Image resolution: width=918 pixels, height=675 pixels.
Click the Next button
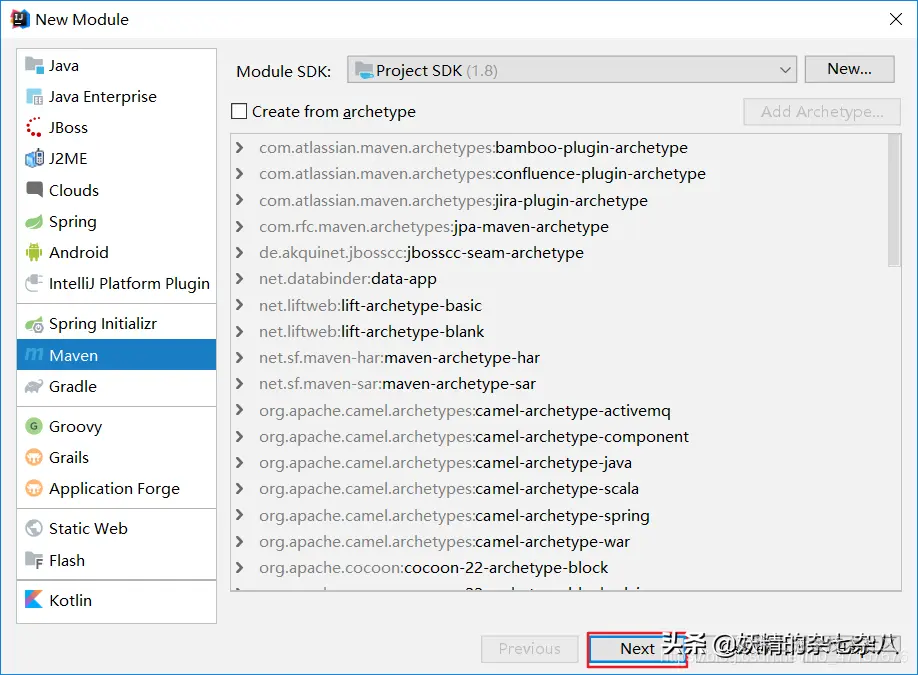pyautogui.click(x=637, y=649)
